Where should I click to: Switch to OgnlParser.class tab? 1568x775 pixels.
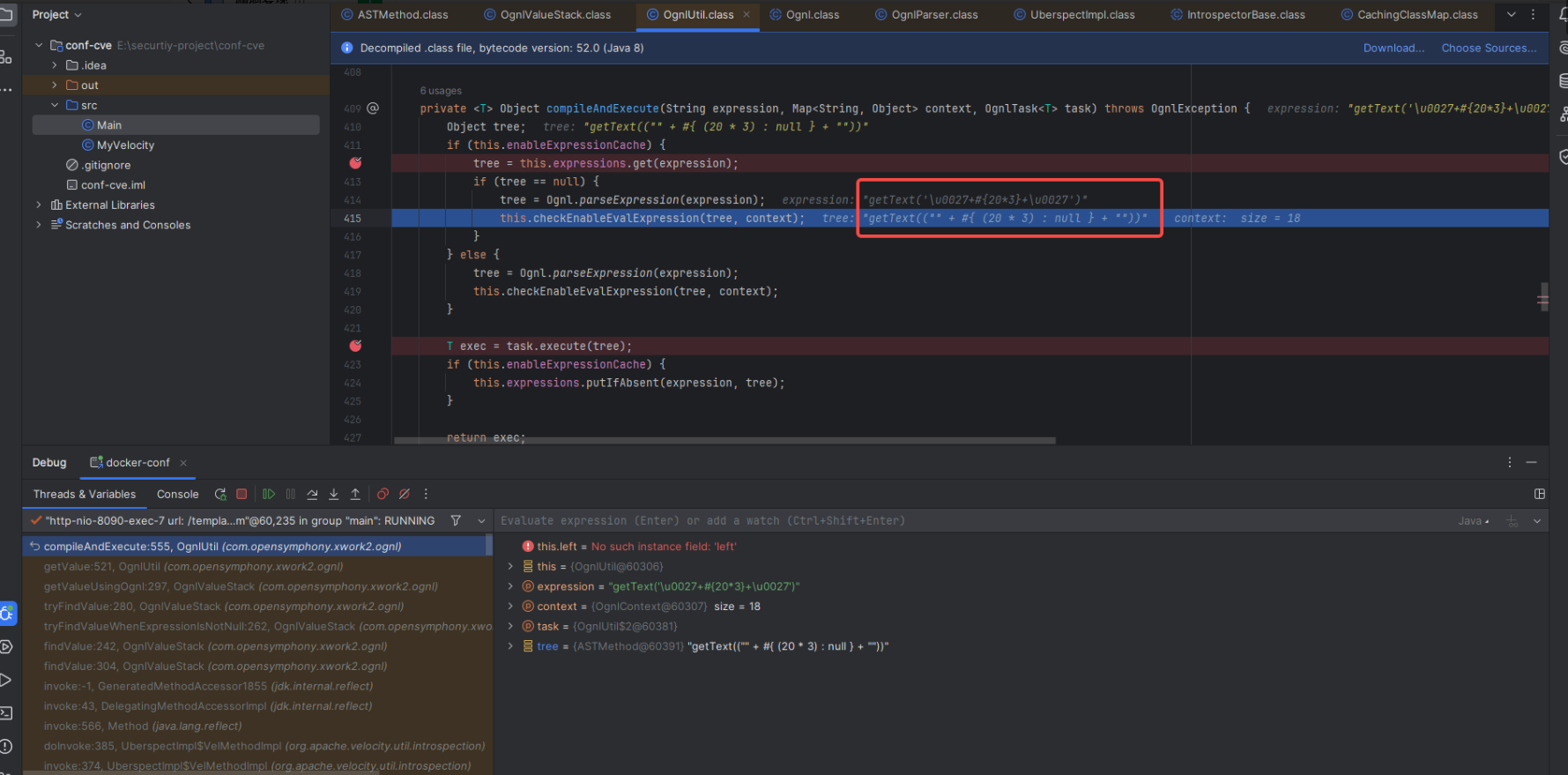(x=926, y=15)
